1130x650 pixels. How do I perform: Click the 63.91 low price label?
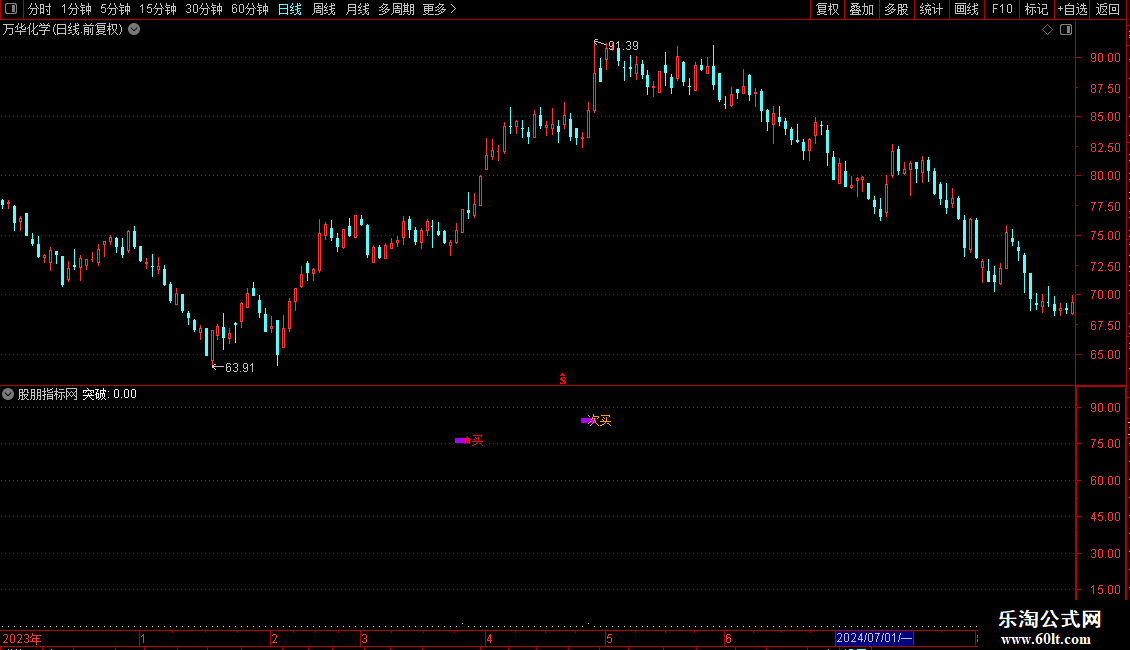(x=239, y=368)
